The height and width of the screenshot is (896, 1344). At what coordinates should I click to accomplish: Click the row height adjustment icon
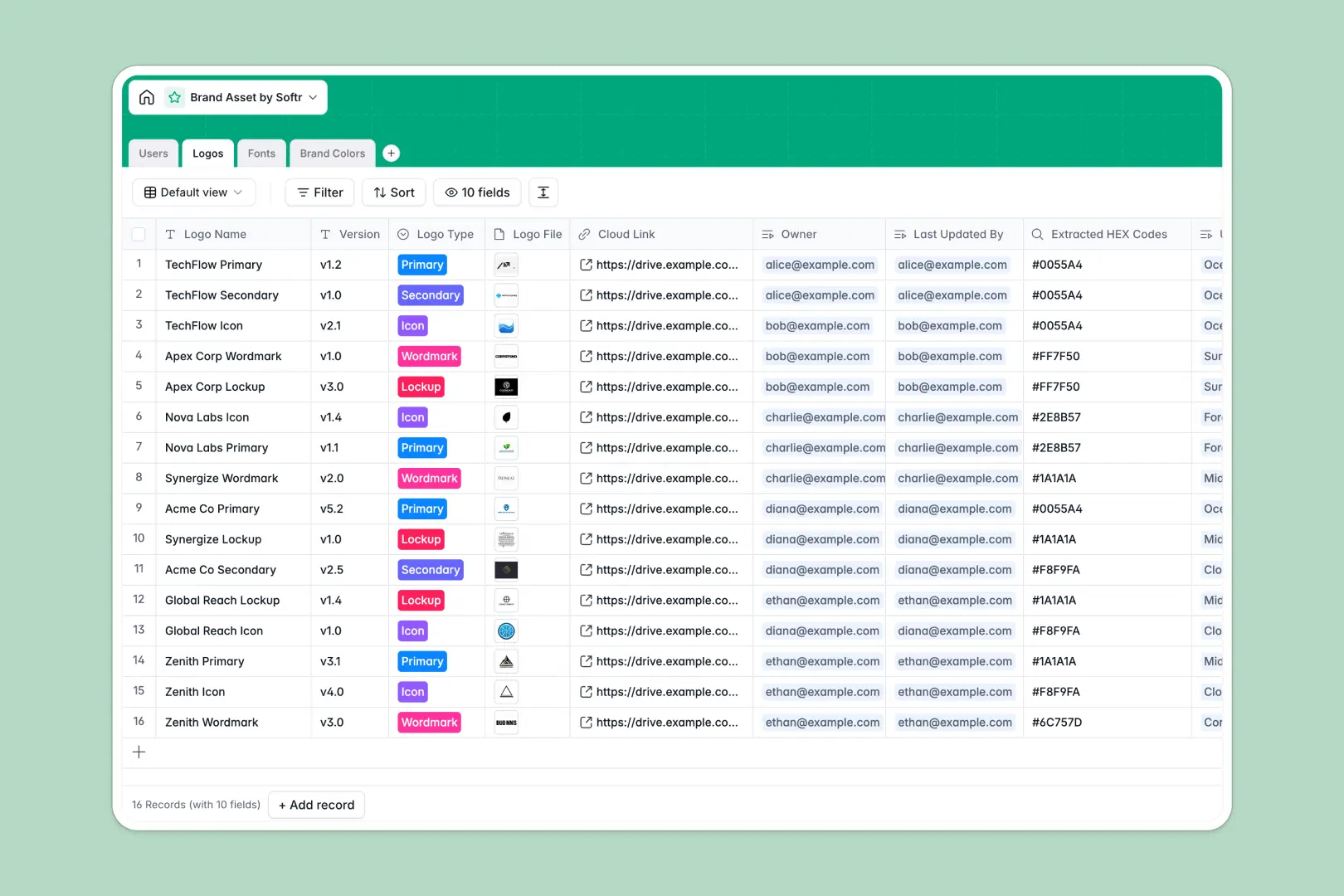click(543, 192)
